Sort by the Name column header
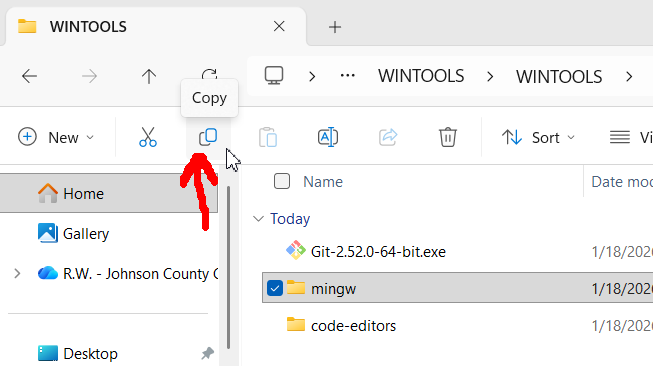This screenshot has width=653, height=366. (x=323, y=182)
